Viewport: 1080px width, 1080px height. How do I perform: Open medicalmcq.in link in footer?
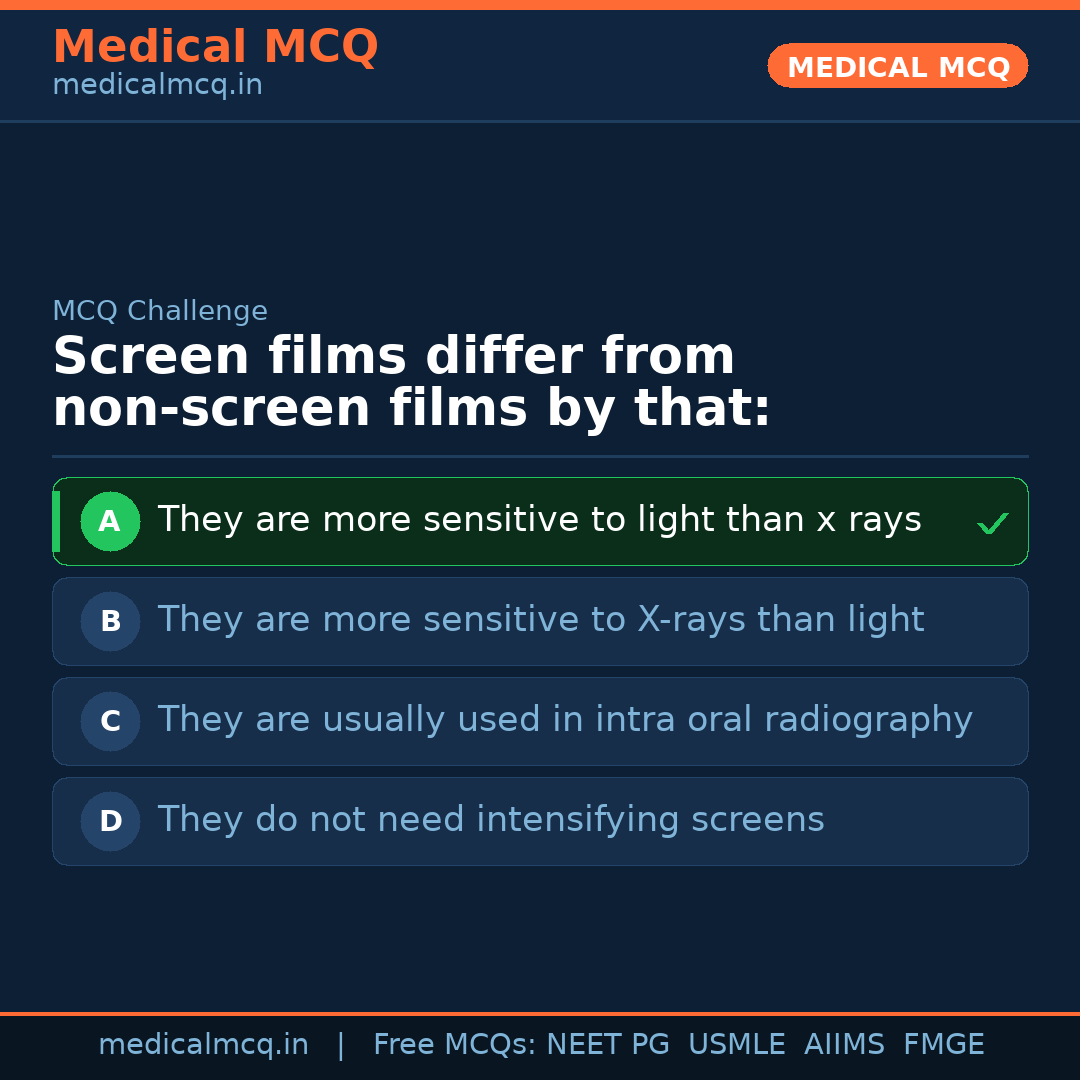point(203,1045)
